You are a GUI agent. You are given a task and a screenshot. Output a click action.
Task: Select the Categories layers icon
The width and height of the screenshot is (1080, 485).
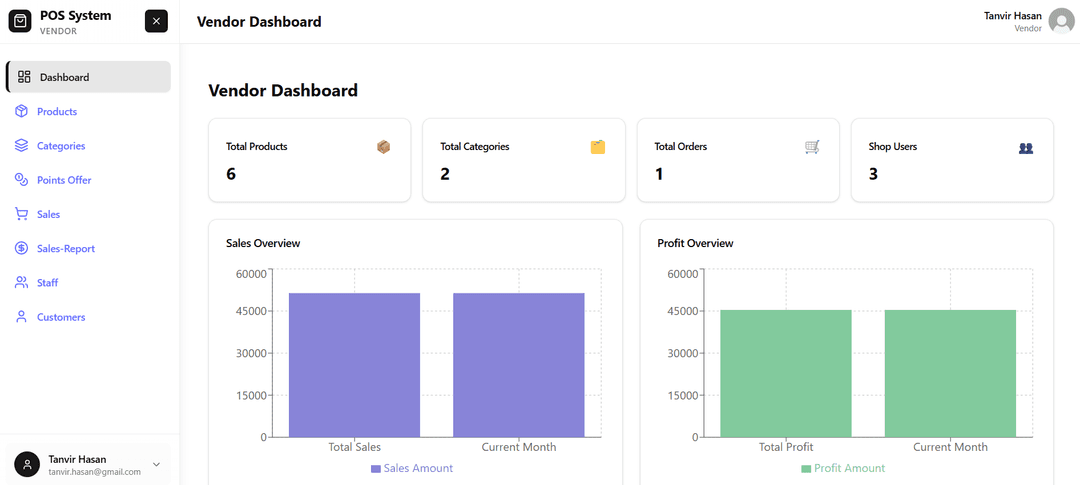tap(22, 145)
